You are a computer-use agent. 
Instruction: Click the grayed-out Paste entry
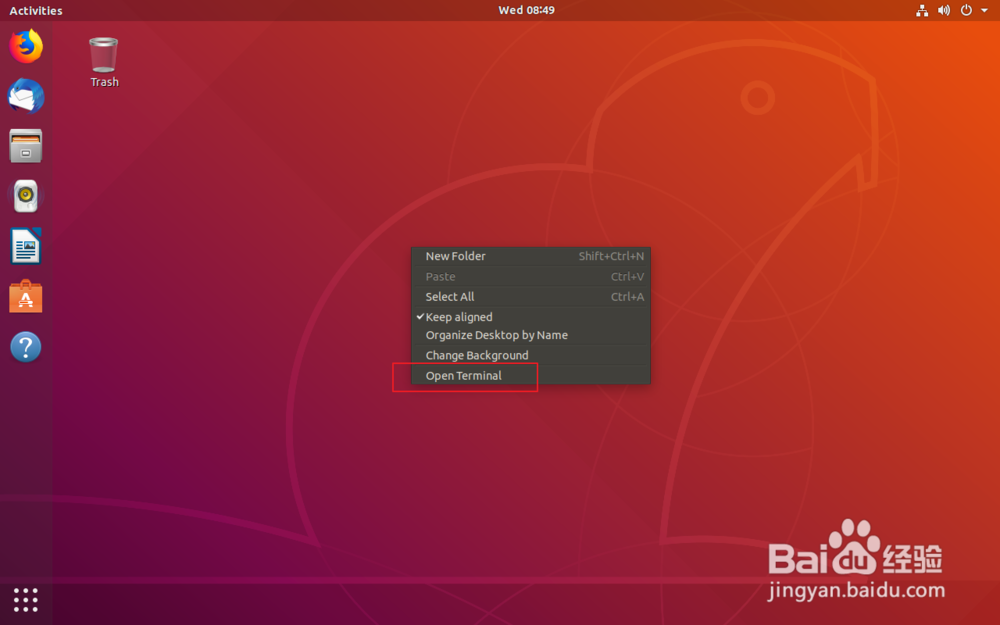pos(531,277)
